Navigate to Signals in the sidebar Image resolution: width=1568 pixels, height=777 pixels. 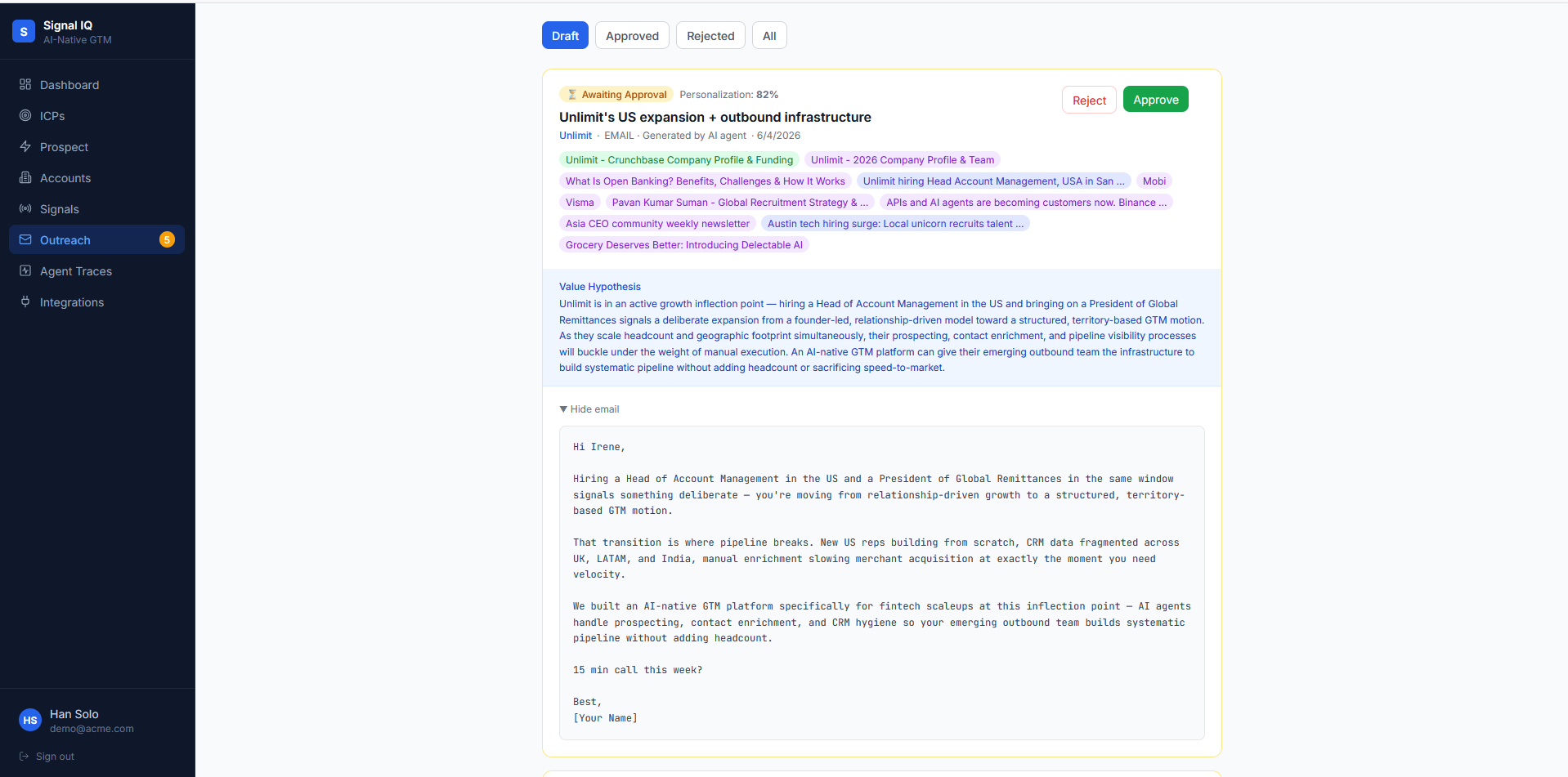[96, 209]
